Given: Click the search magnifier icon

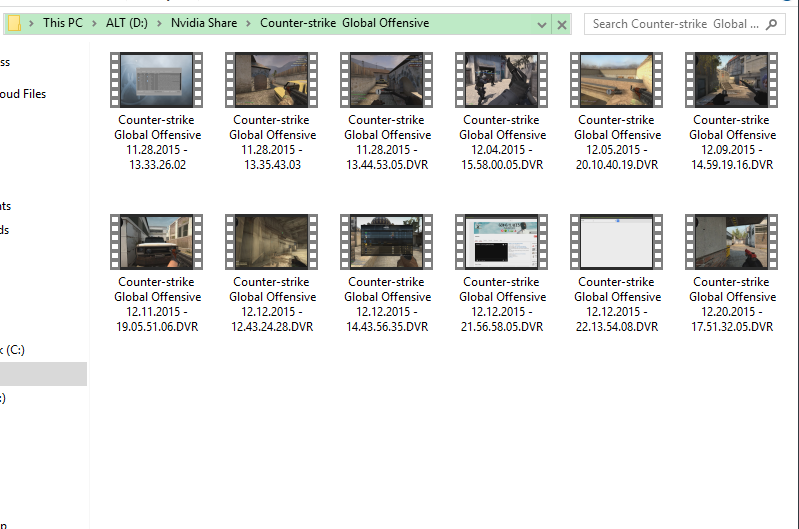Looking at the screenshot, I should 771,24.
